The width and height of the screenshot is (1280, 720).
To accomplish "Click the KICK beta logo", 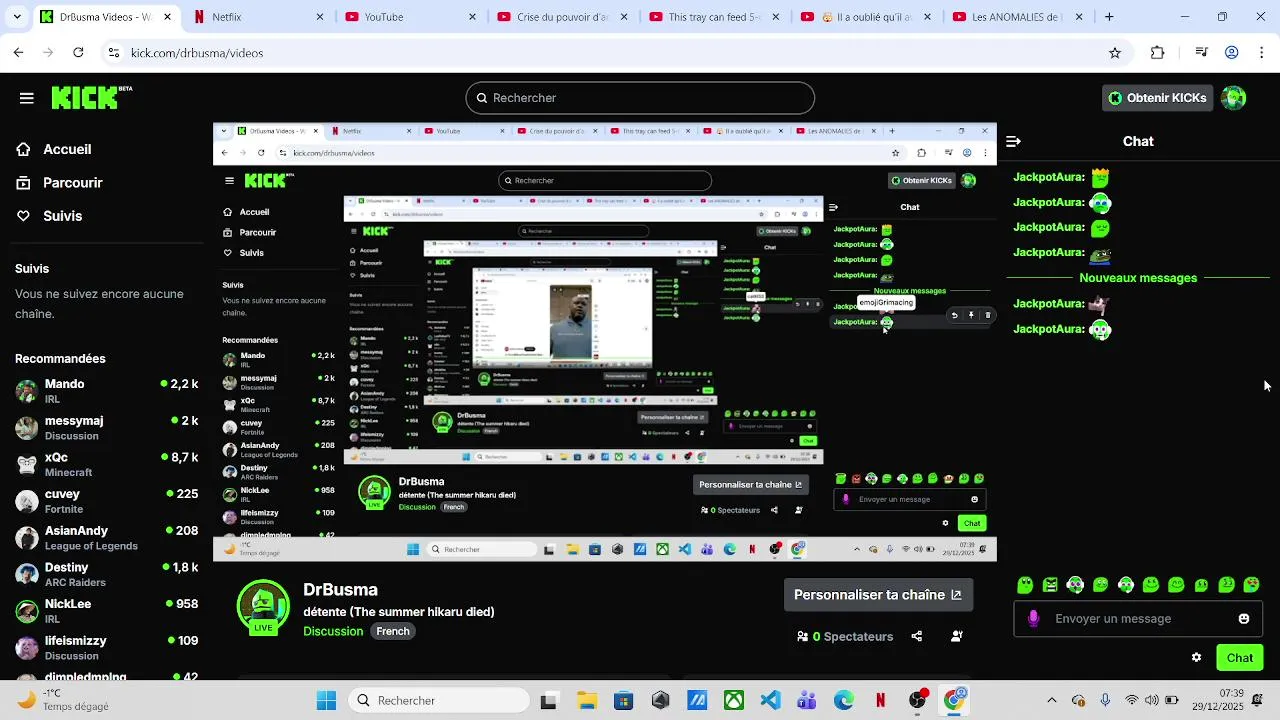I will click(x=92, y=97).
